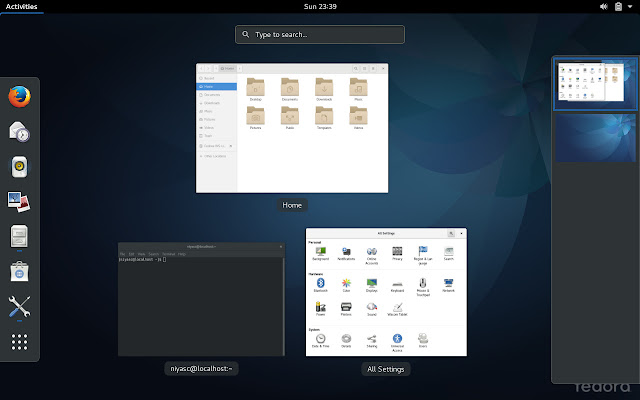Screen dimensions: 640x400
Task: Open Music folder icon in Home window
Action: click(x=358, y=89)
